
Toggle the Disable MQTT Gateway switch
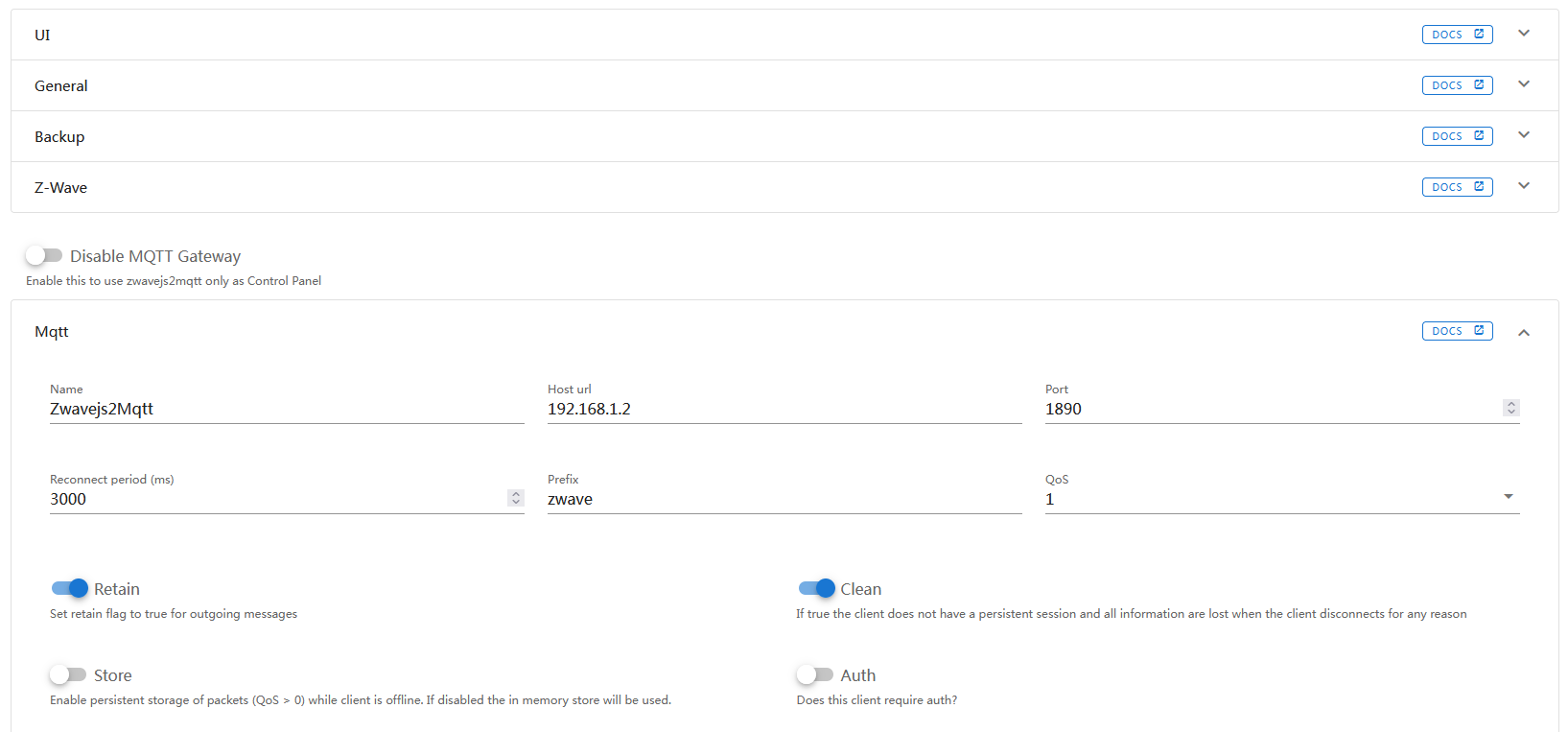click(x=44, y=255)
